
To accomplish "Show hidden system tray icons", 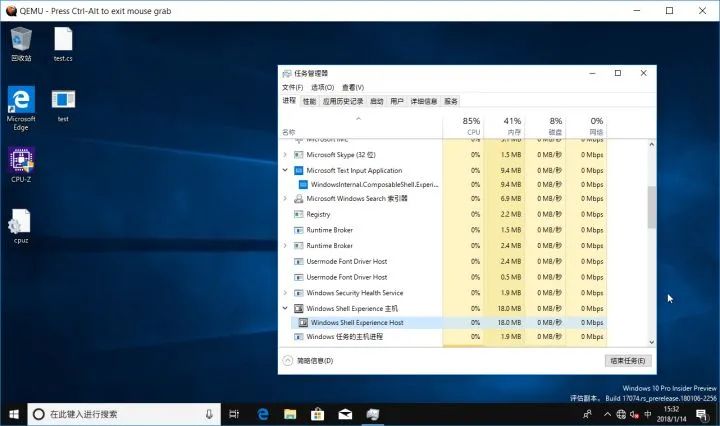I will coord(607,415).
